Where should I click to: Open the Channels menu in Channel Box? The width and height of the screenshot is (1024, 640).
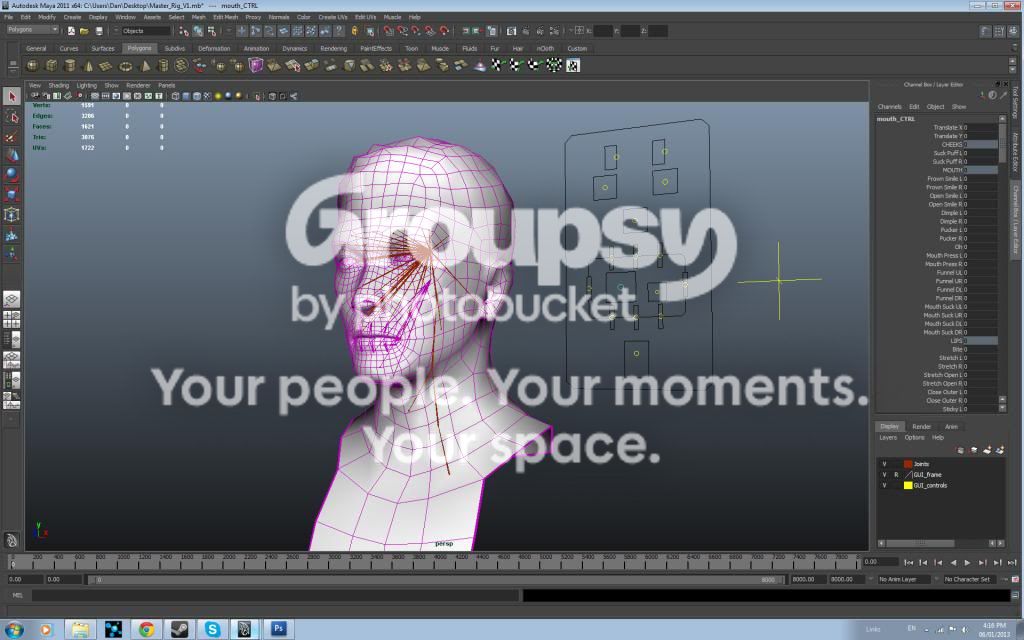tap(889, 106)
